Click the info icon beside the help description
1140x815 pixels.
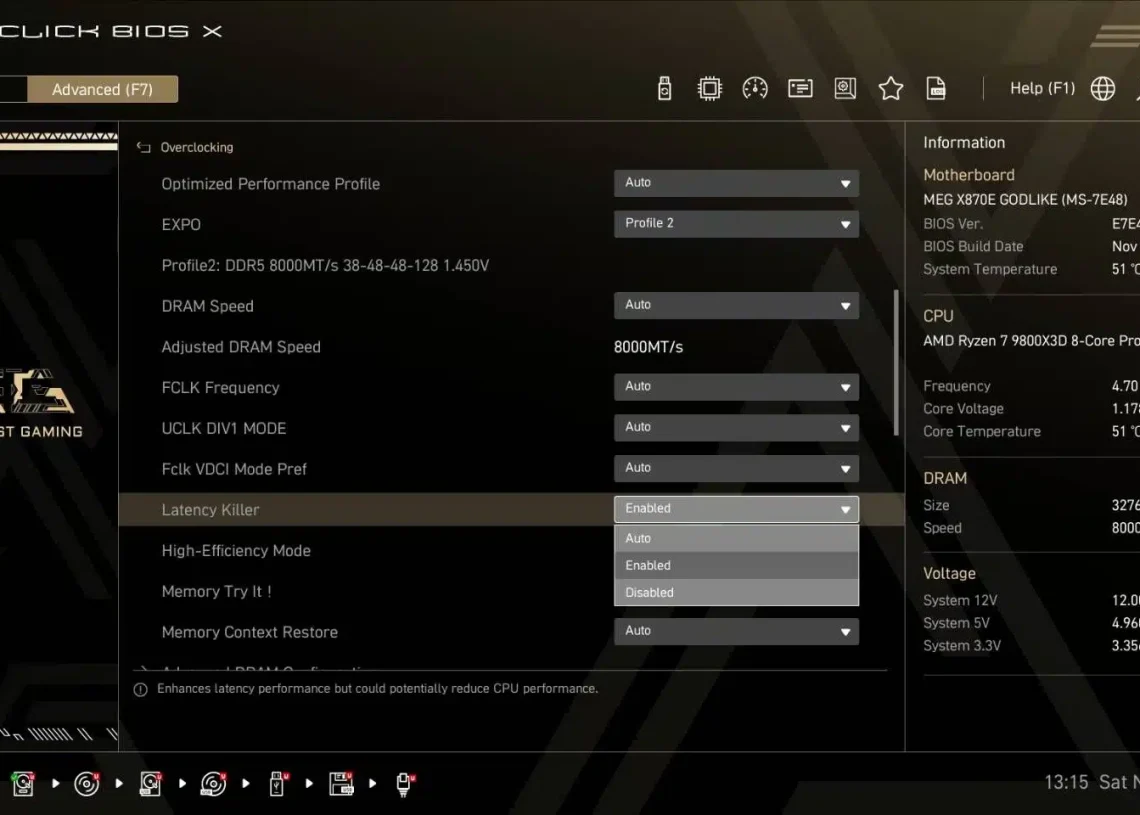tap(140, 689)
